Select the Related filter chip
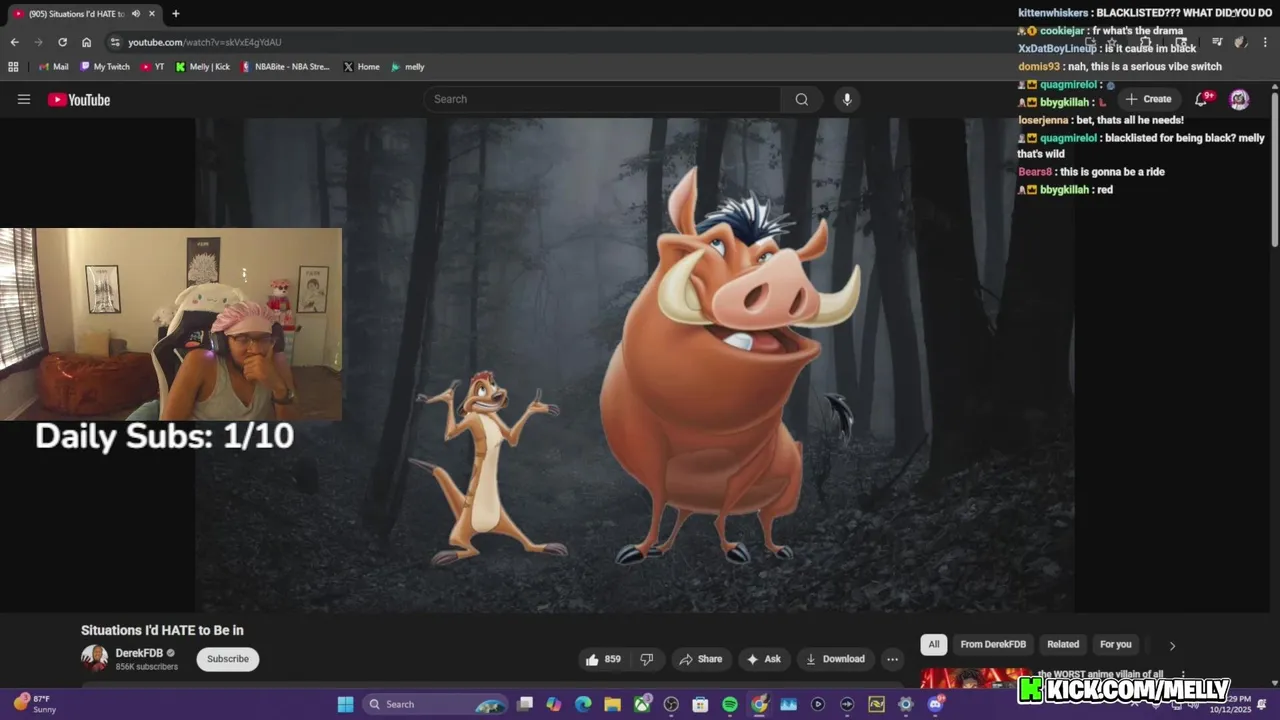The image size is (1280, 720). [x=1063, y=644]
